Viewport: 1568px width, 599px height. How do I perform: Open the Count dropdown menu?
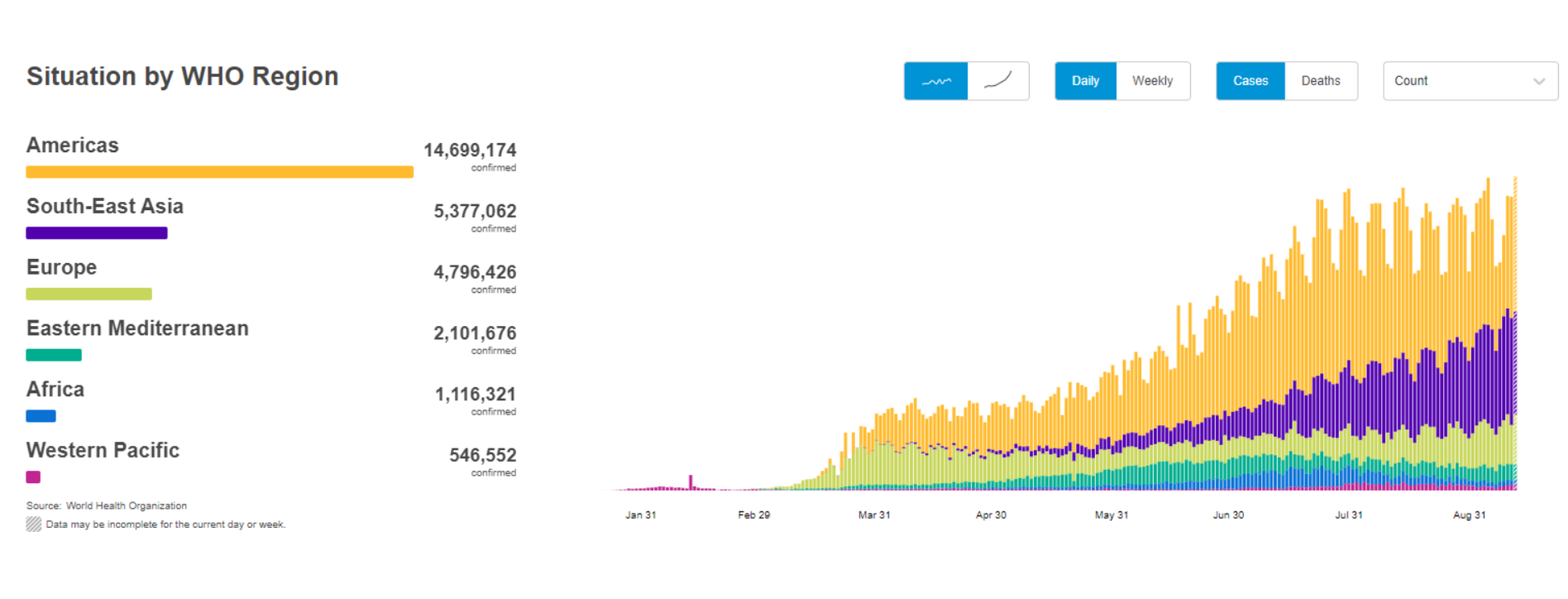1470,81
